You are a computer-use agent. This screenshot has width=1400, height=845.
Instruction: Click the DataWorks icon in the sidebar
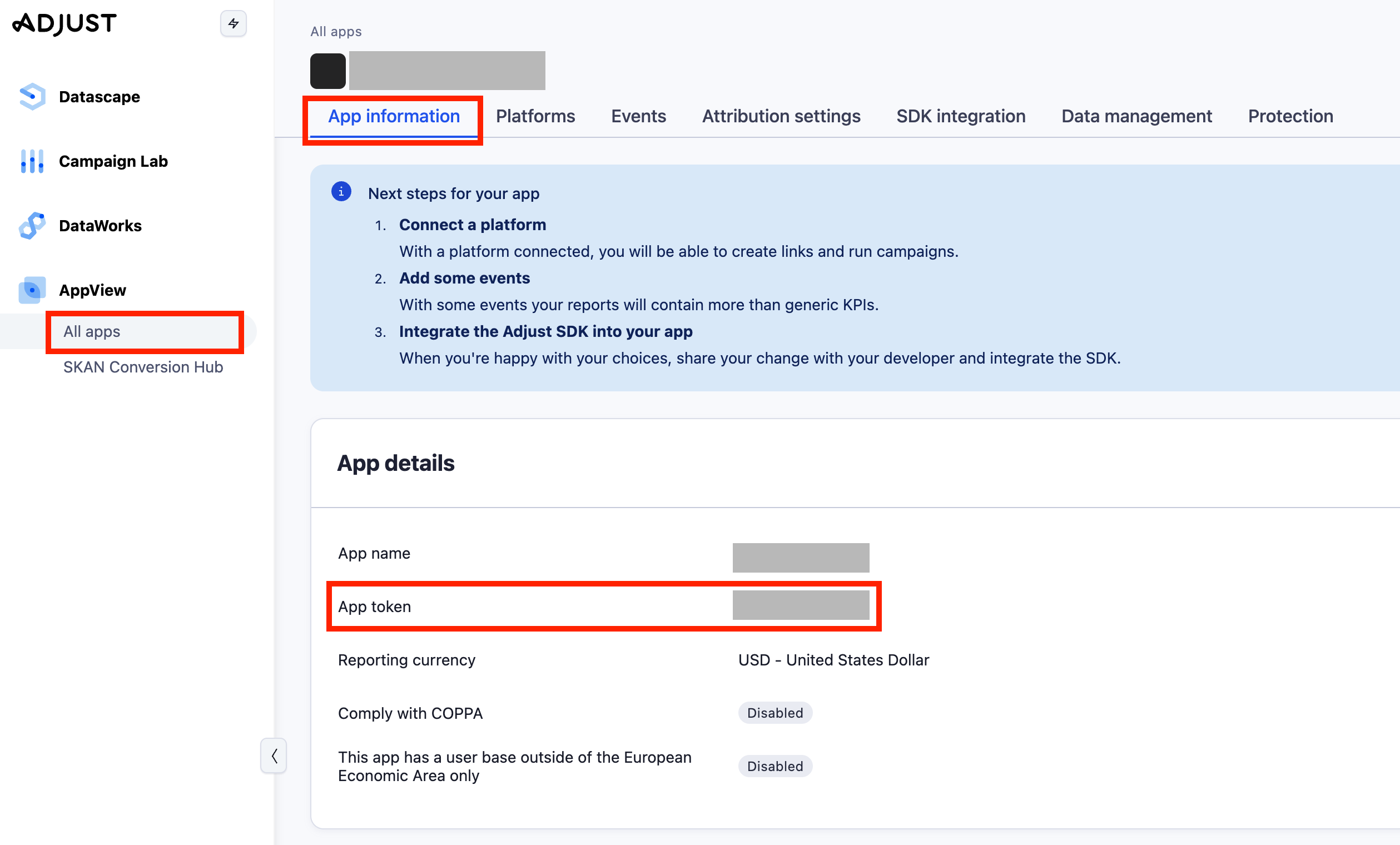pos(32,226)
